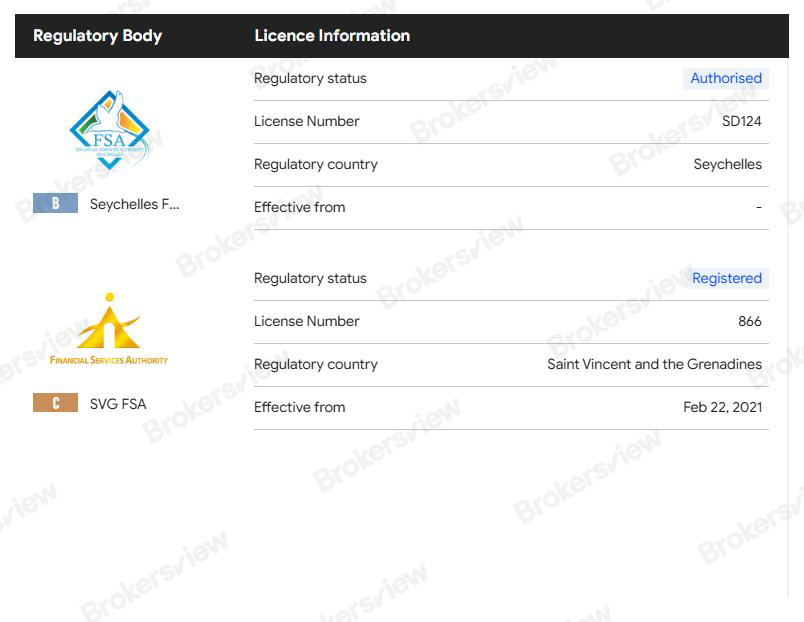This screenshot has width=804, height=622.
Task: Click the first Regulatory status label
Action: tap(310, 78)
